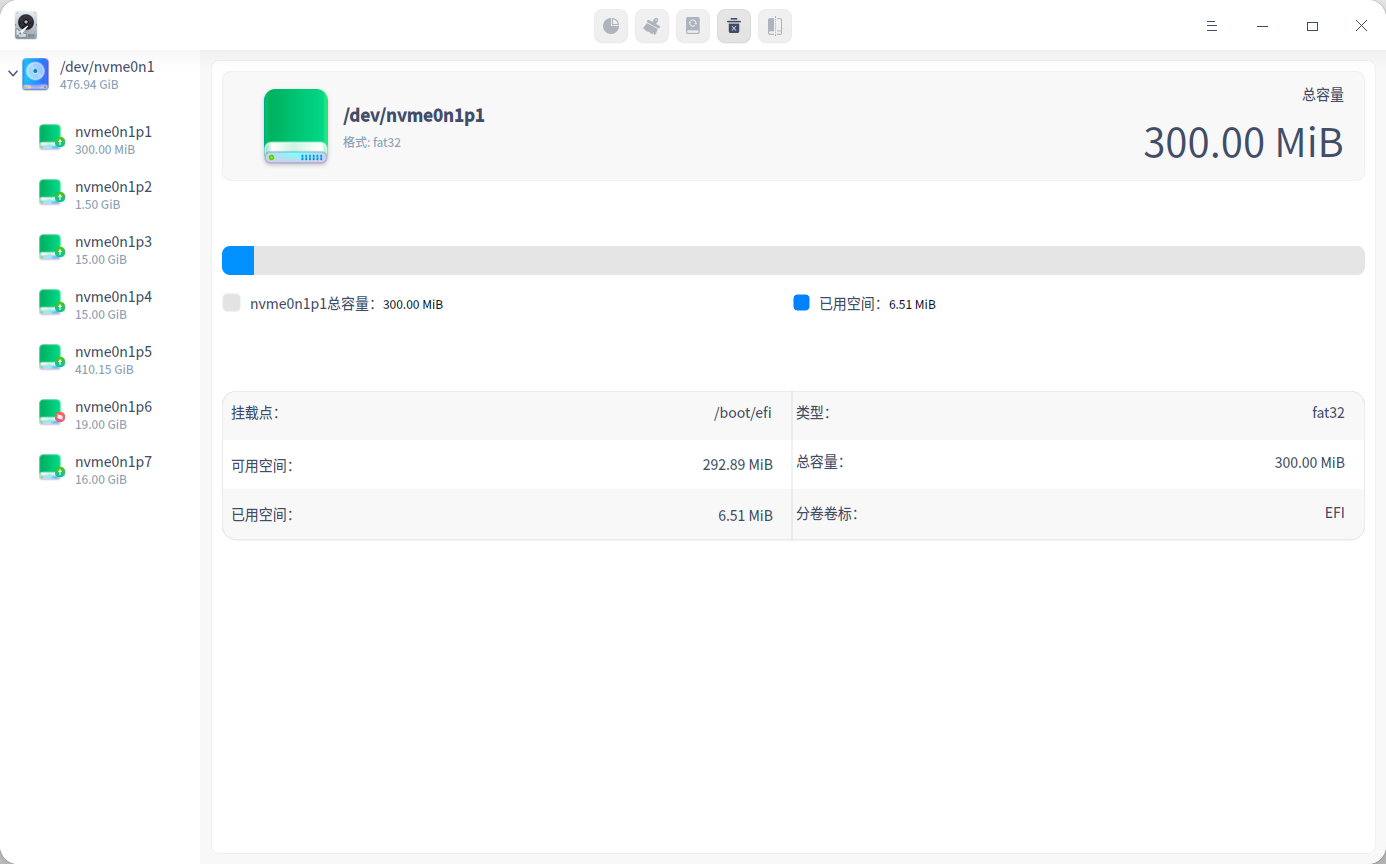
Task: Collapse the /dev/nvme0n1 disk tree
Action: pos(13,74)
